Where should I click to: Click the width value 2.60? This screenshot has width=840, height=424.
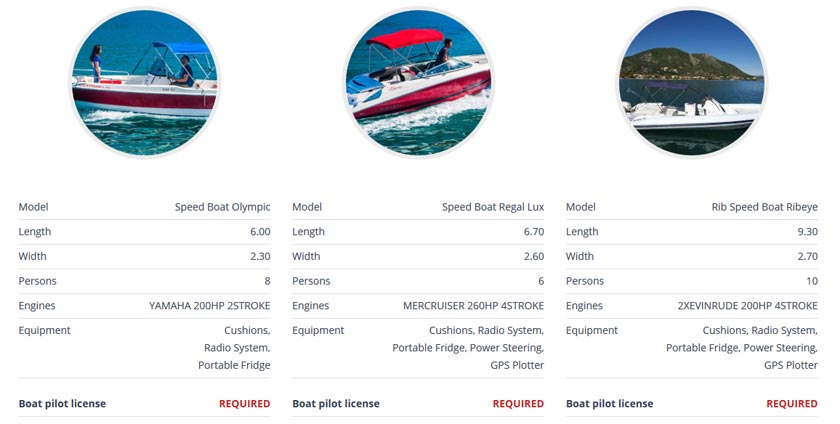pos(532,256)
